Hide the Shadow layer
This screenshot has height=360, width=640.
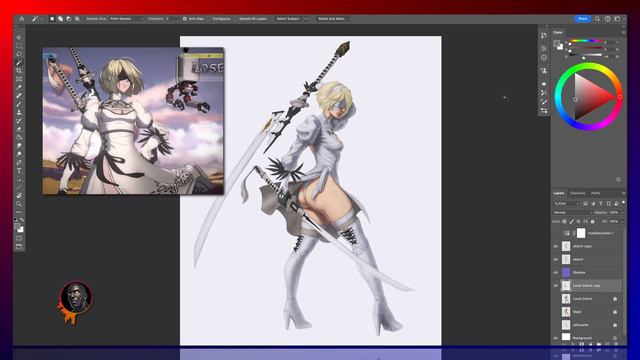coord(556,273)
